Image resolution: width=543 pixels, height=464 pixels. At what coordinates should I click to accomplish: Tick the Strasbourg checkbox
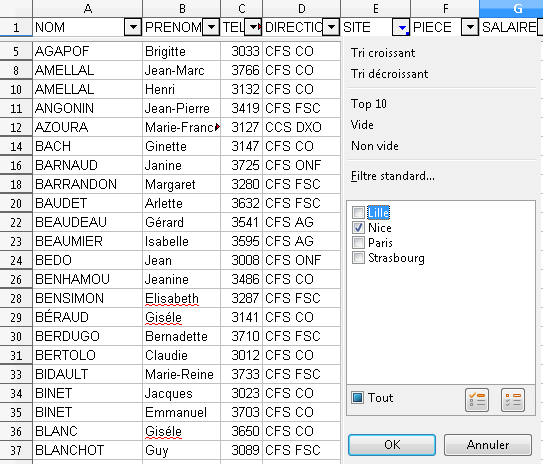coord(358,258)
